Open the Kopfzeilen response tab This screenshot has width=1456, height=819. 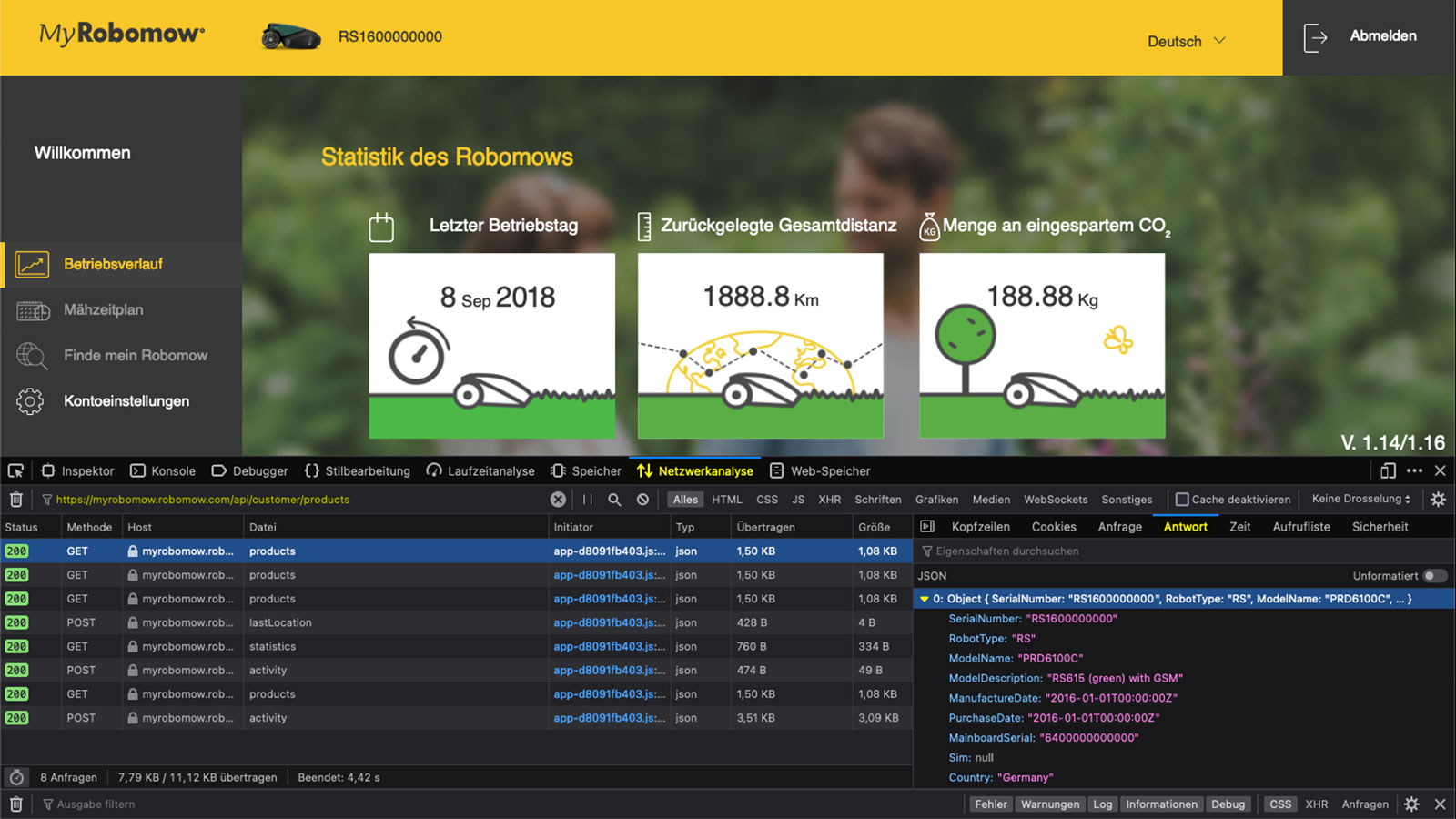(980, 527)
